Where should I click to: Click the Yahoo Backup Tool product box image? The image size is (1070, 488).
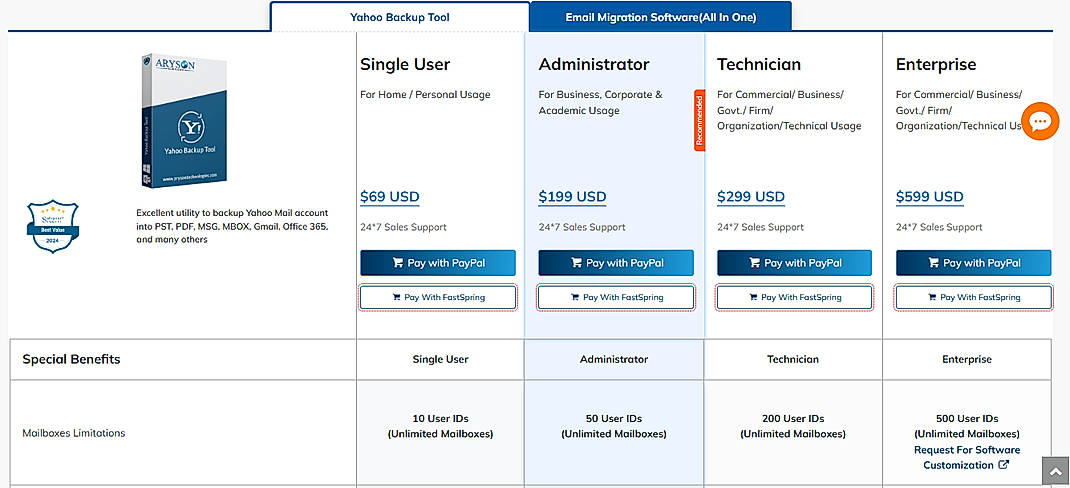184,120
